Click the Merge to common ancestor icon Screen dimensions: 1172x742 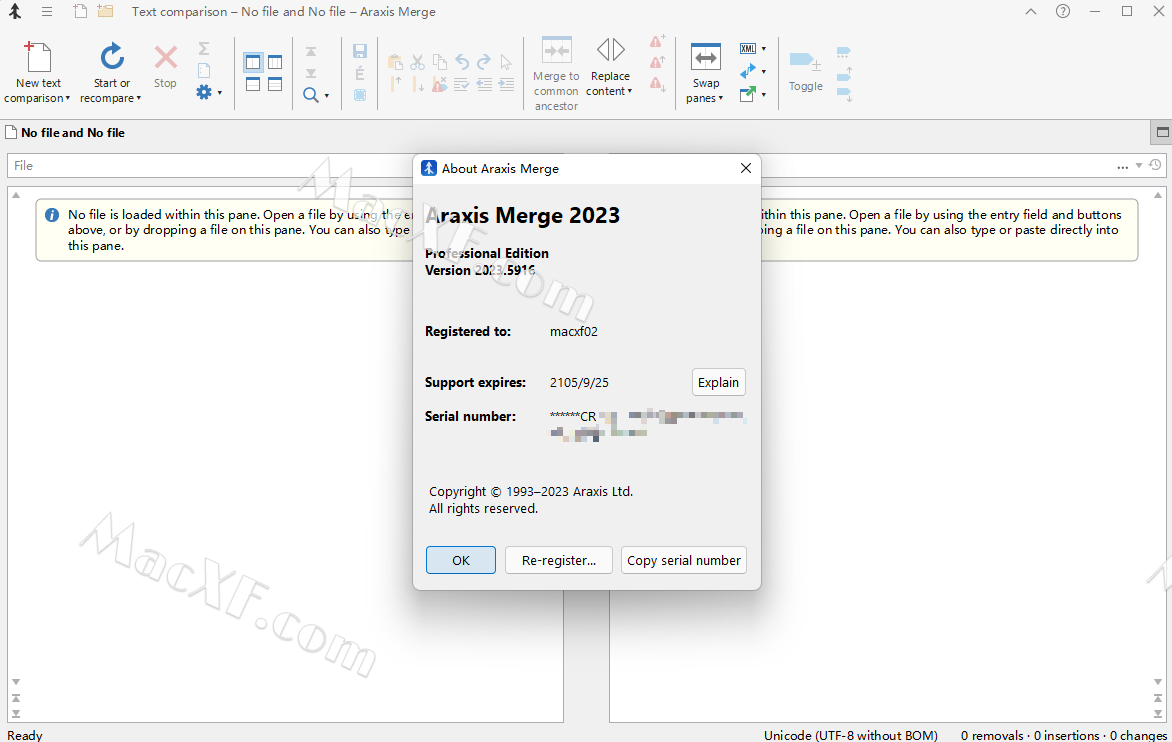click(556, 51)
